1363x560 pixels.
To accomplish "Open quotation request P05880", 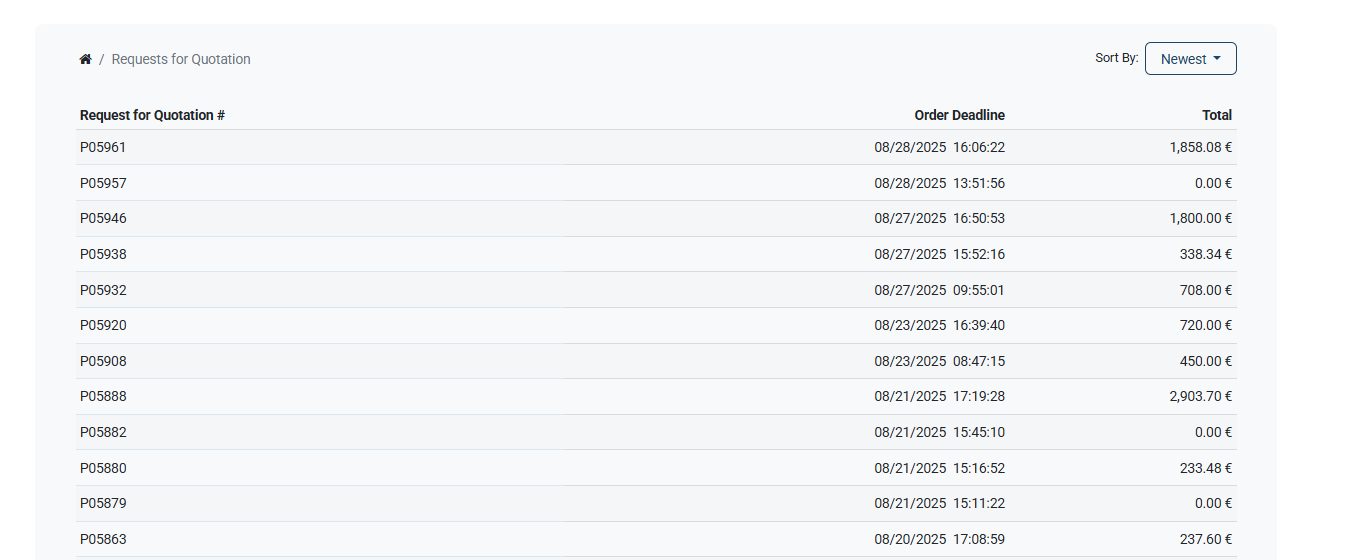I will (103, 468).
